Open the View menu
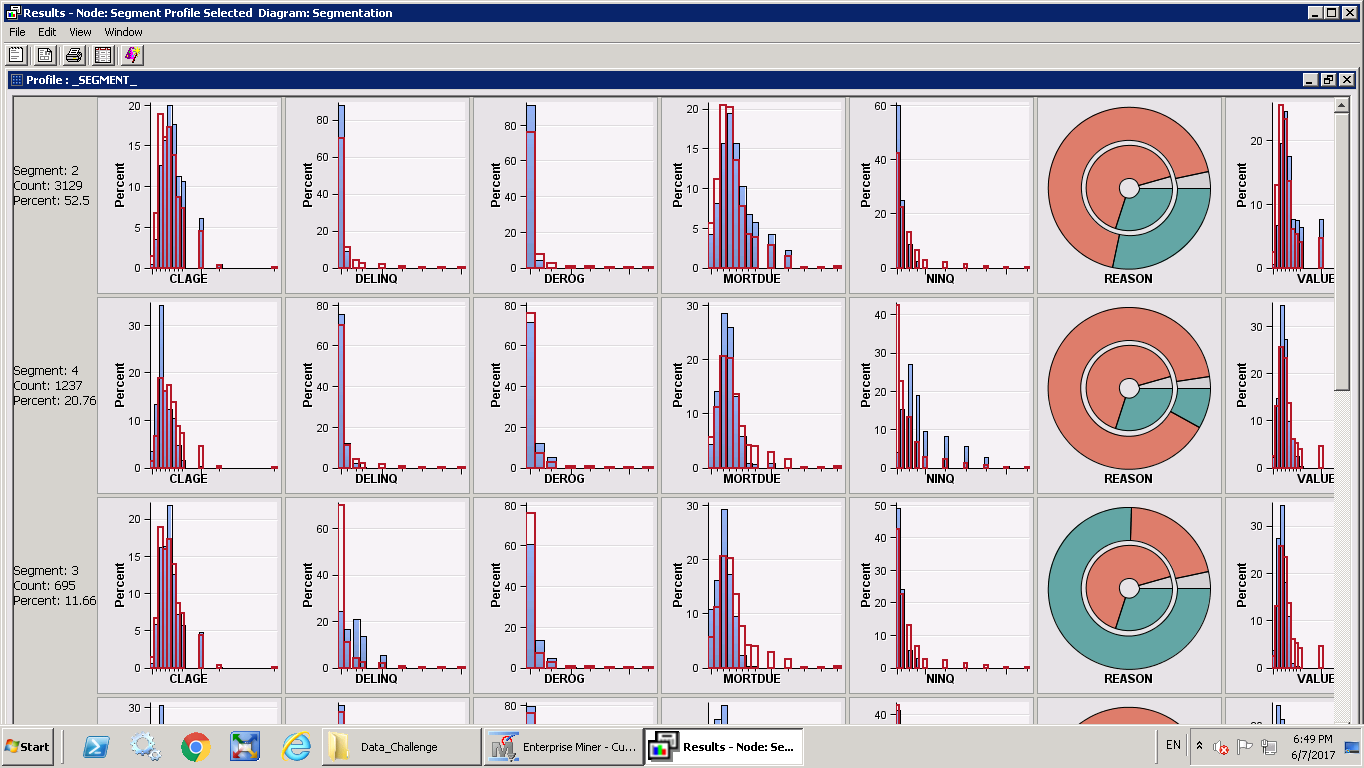Viewport: 1364px width, 768px height. click(80, 32)
